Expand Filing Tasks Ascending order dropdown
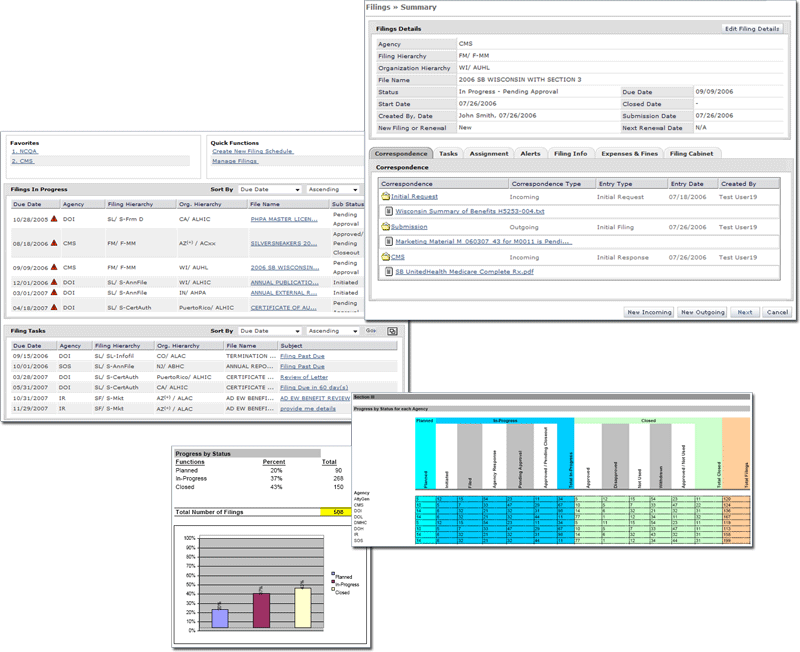The image size is (800, 652). 333,330
